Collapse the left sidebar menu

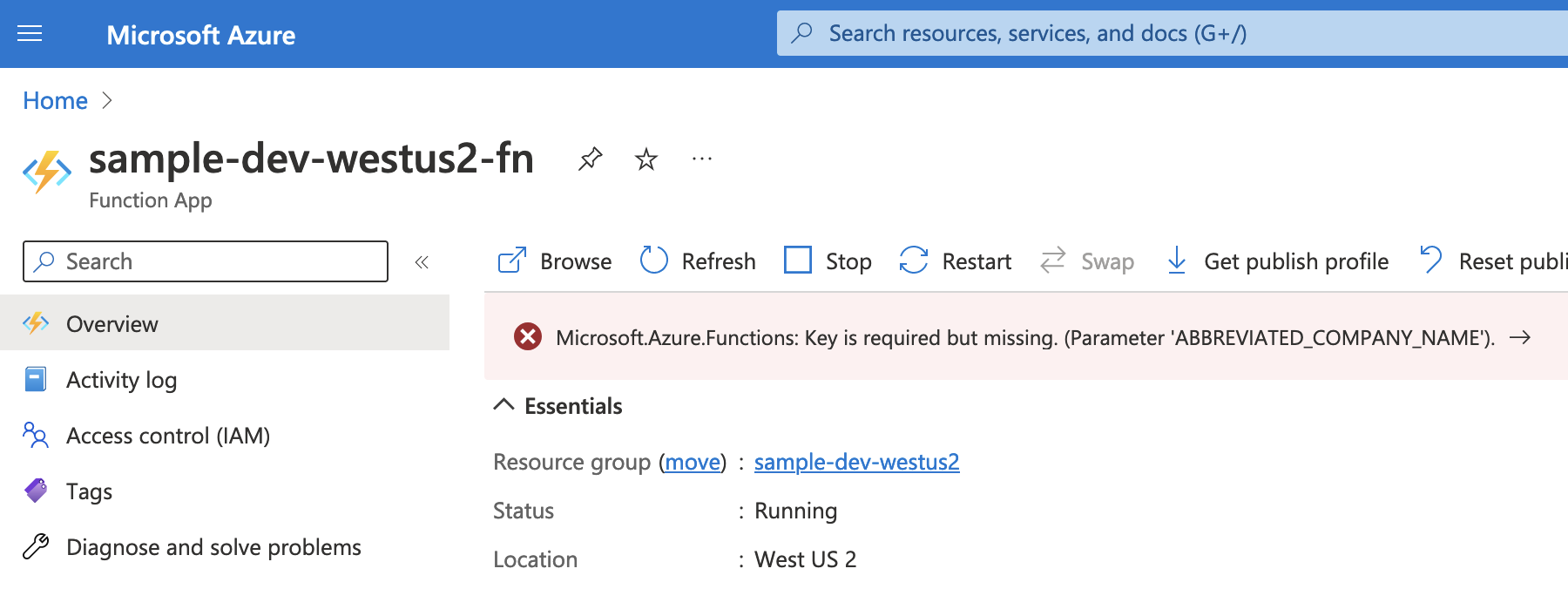(x=422, y=261)
